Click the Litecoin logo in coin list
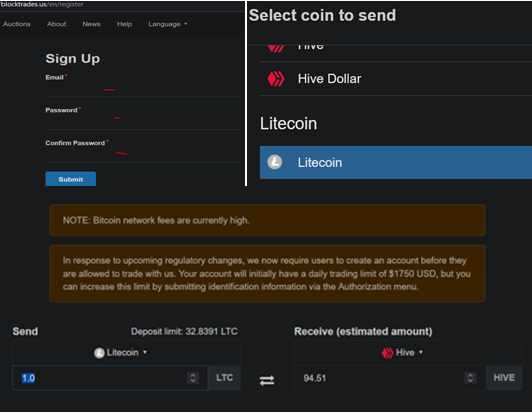Viewport: 532px width, 413px height. click(274, 162)
